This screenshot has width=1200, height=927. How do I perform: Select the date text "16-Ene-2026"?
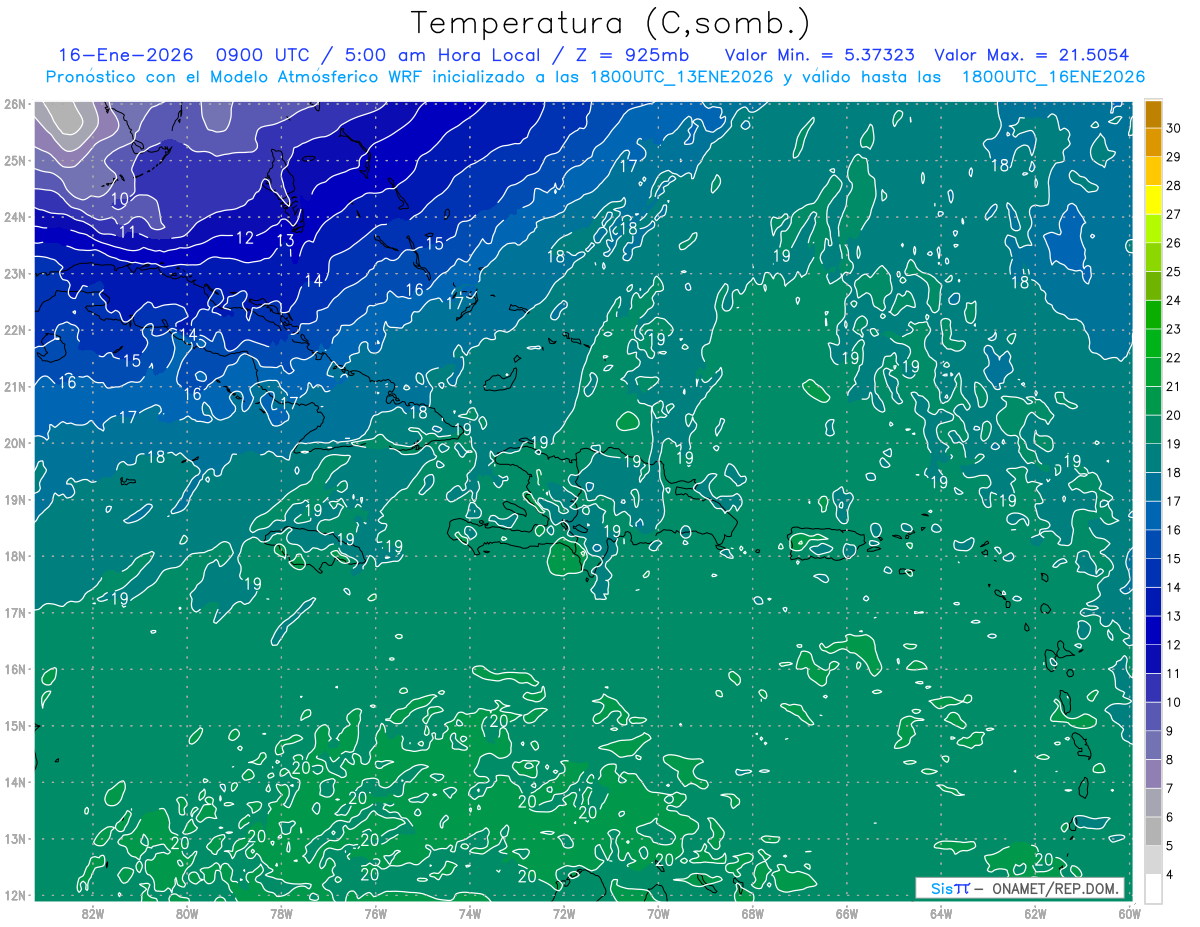click(125, 55)
